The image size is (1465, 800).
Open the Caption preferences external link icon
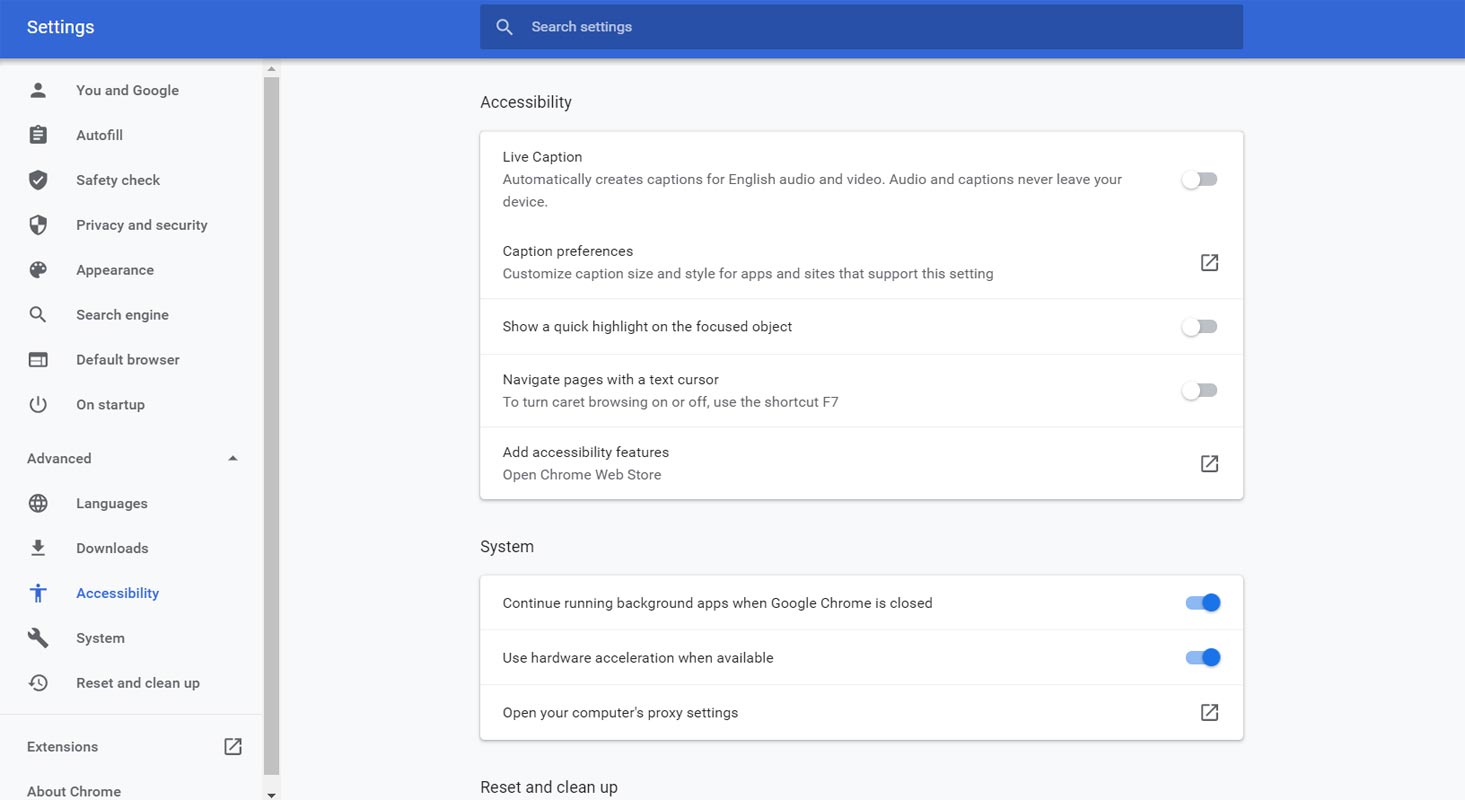click(x=1209, y=263)
